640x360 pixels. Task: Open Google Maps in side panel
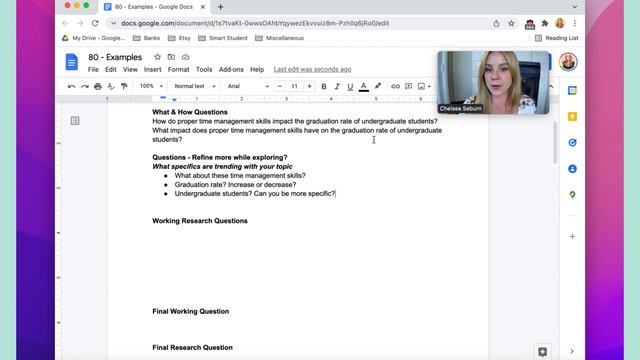572,195
